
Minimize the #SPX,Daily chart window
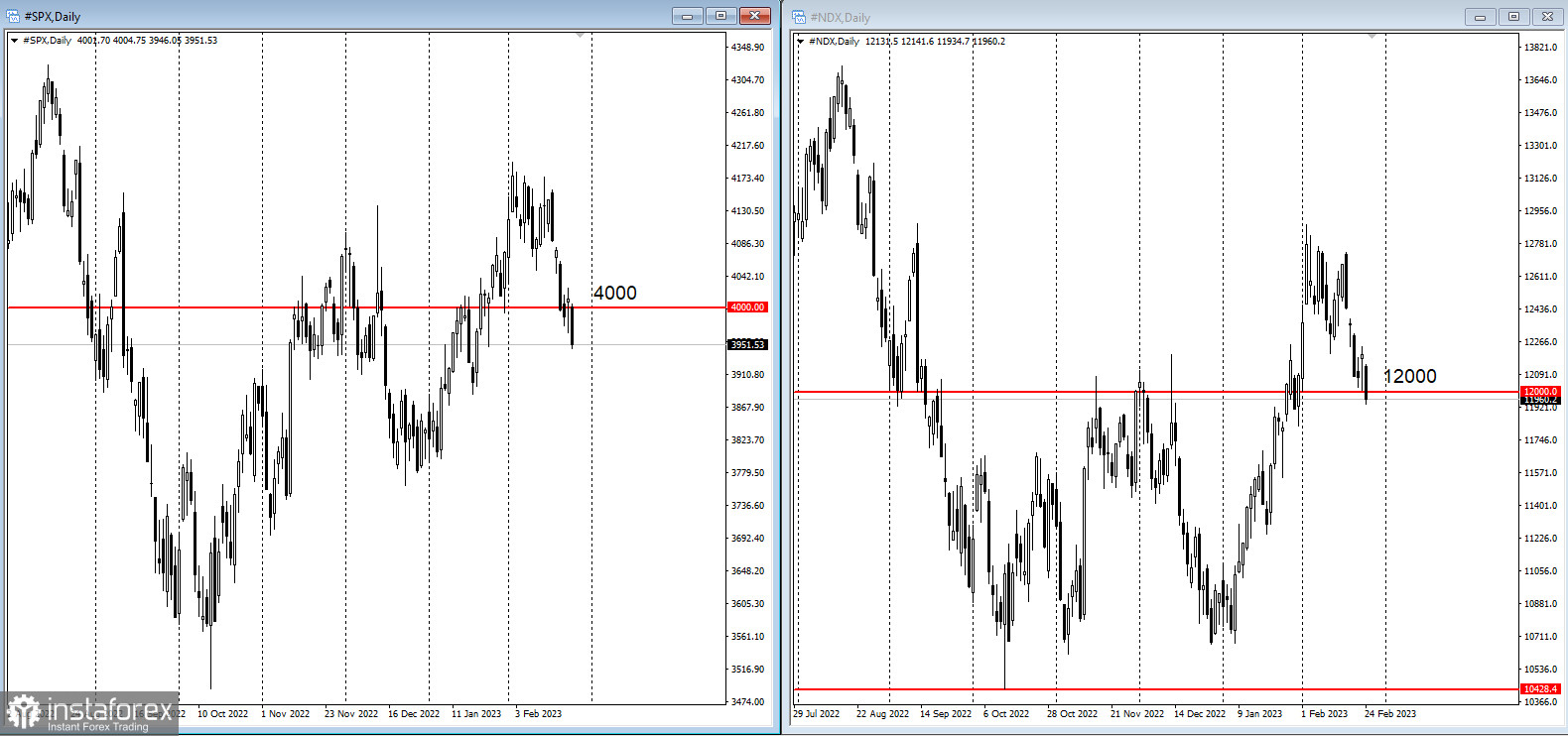click(687, 16)
